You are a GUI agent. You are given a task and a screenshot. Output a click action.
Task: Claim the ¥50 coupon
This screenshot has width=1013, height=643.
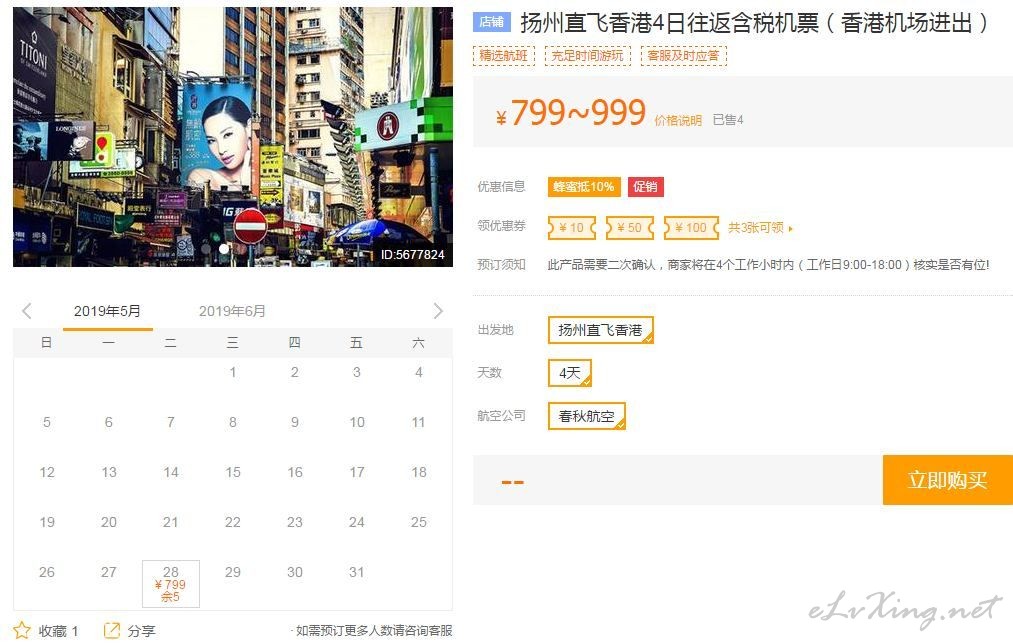tap(630, 227)
